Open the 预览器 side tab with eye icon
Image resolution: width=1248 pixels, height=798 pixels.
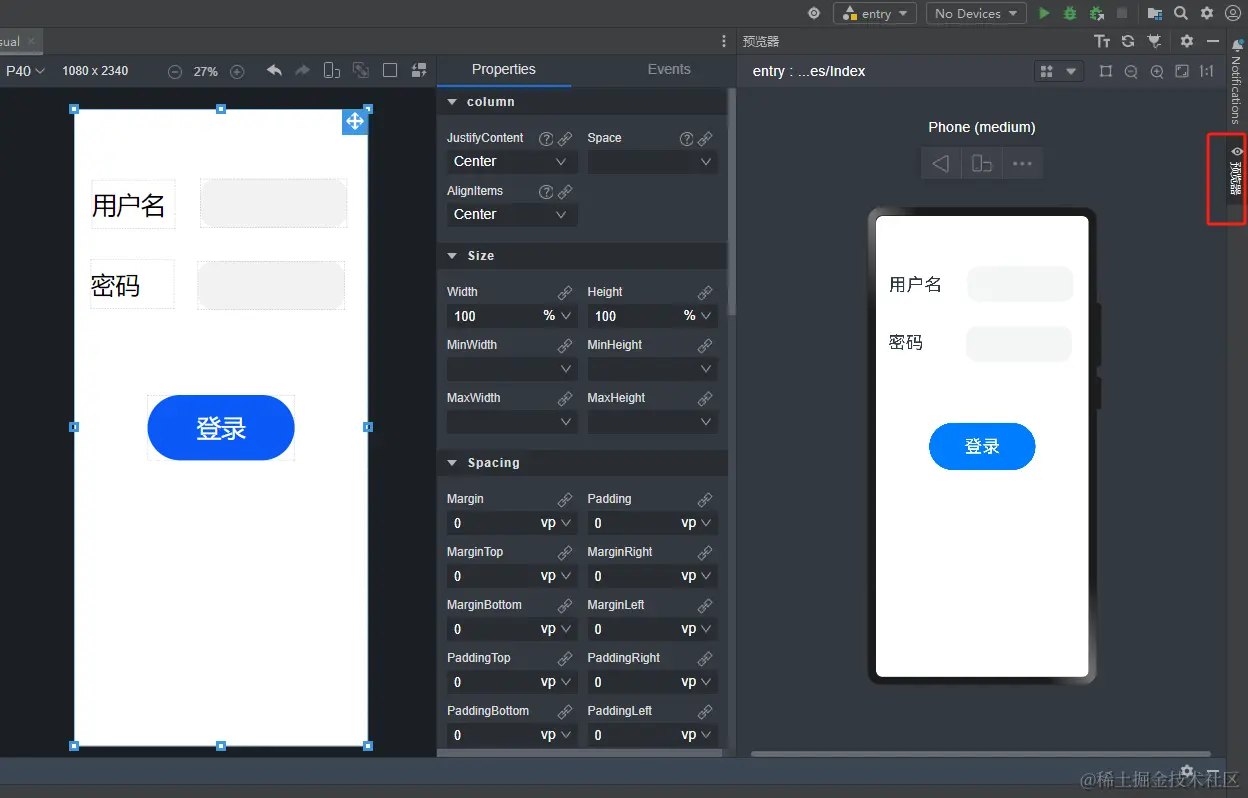[x=1236, y=172]
